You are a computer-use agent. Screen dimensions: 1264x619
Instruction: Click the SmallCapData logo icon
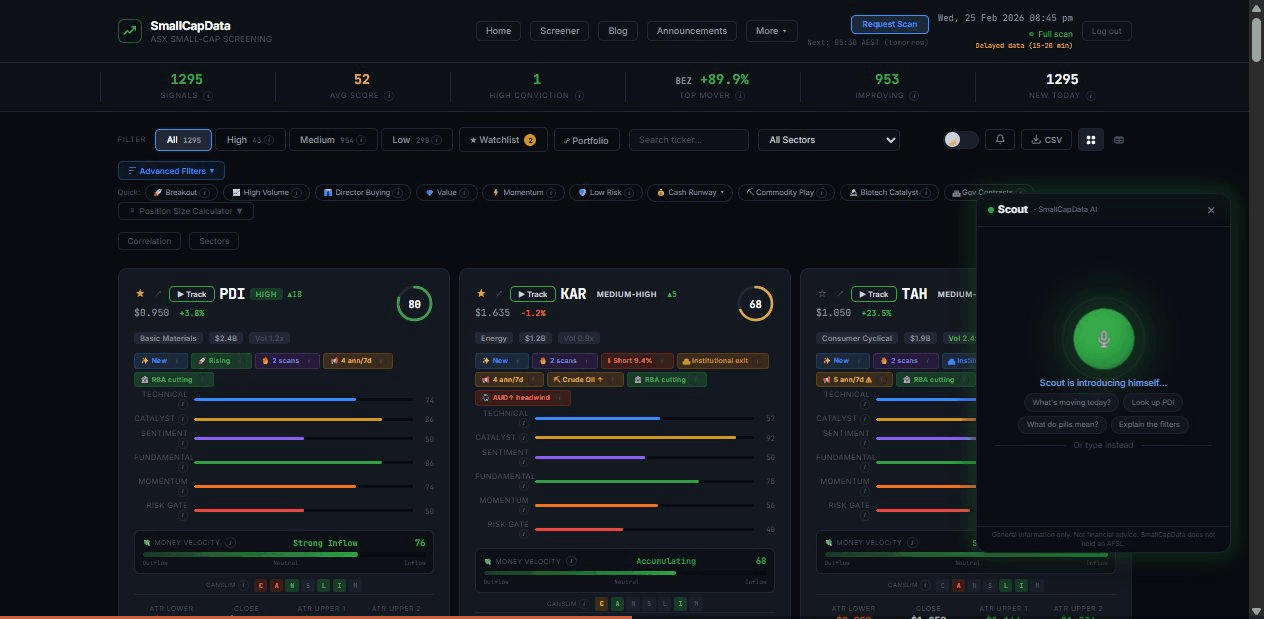(129, 31)
